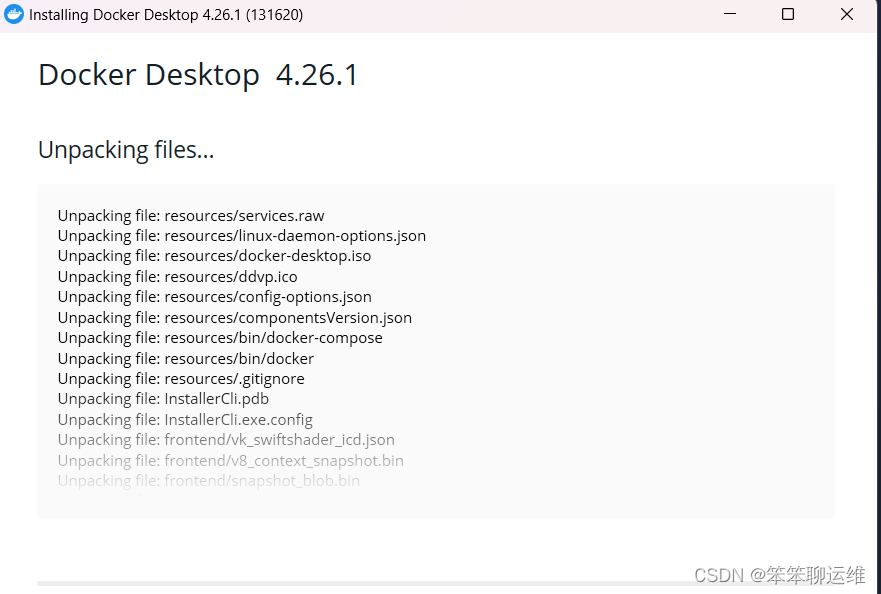Select log line "resources/services.raw"
Screen dimensions: 881x594
191,216
